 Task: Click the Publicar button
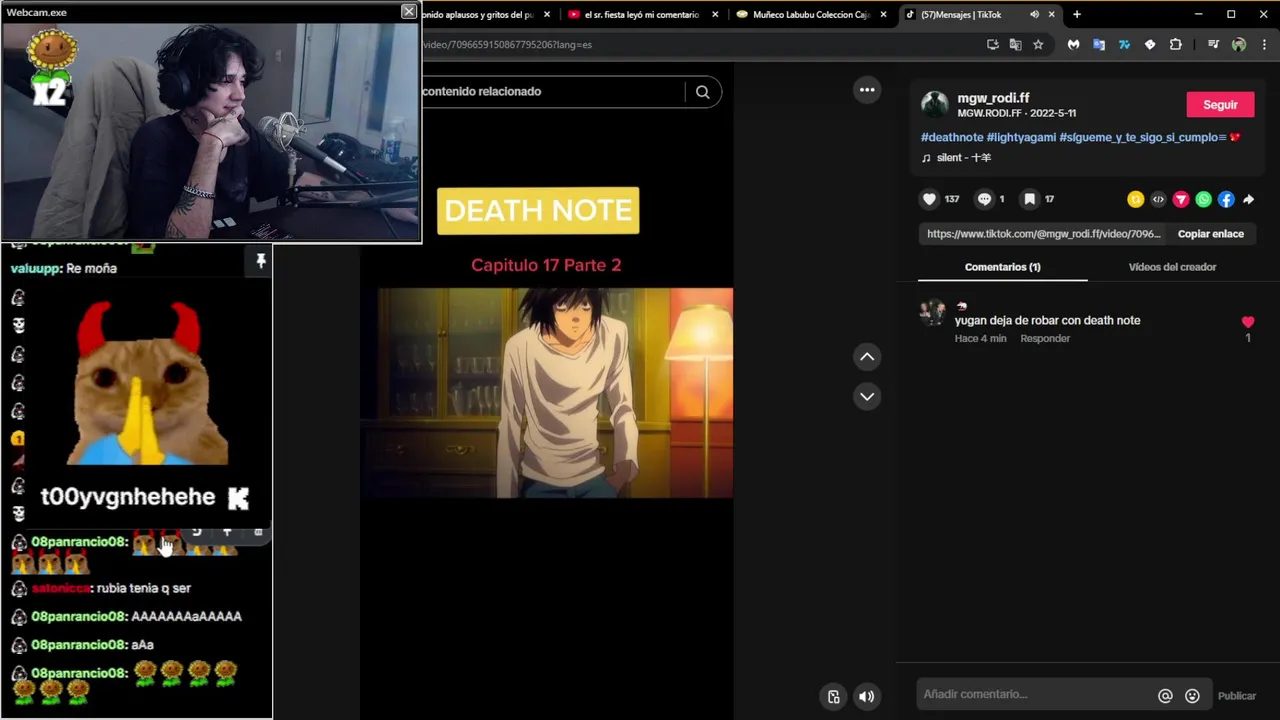[x=1237, y=696]
